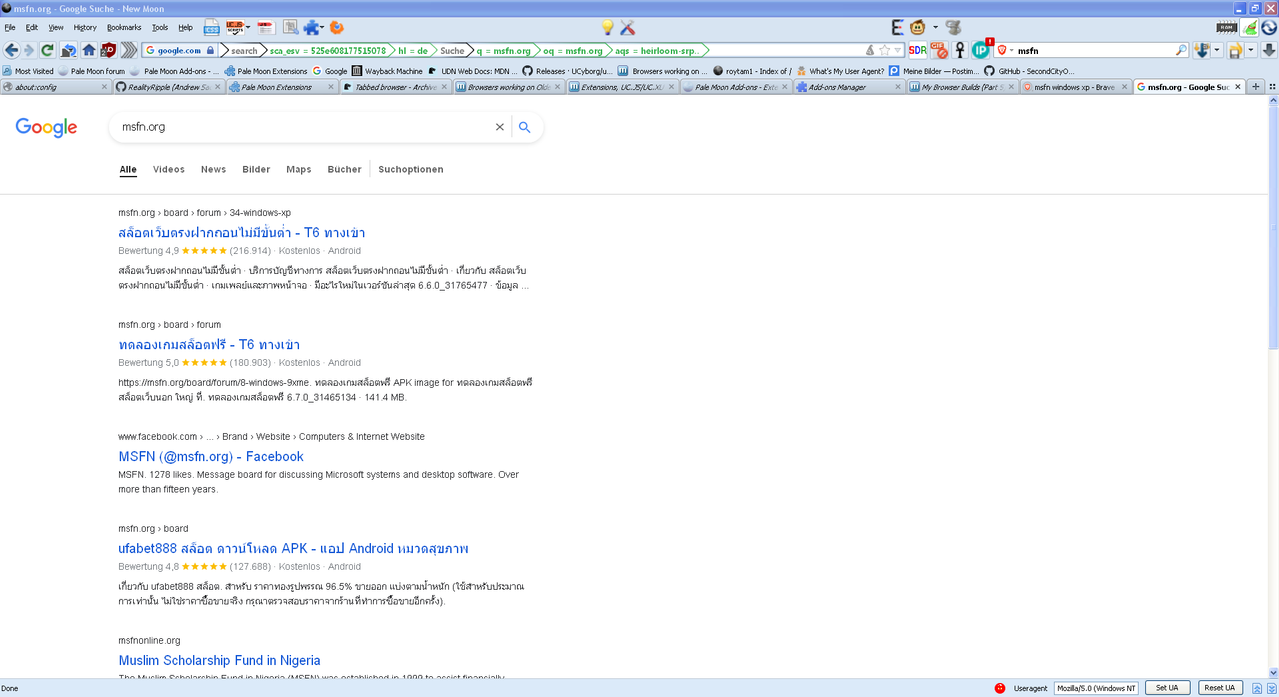Screen dimensions: 1279x697
Task: Open the dropdown next to the monkey icon
Action: click(x=935, y=27)
